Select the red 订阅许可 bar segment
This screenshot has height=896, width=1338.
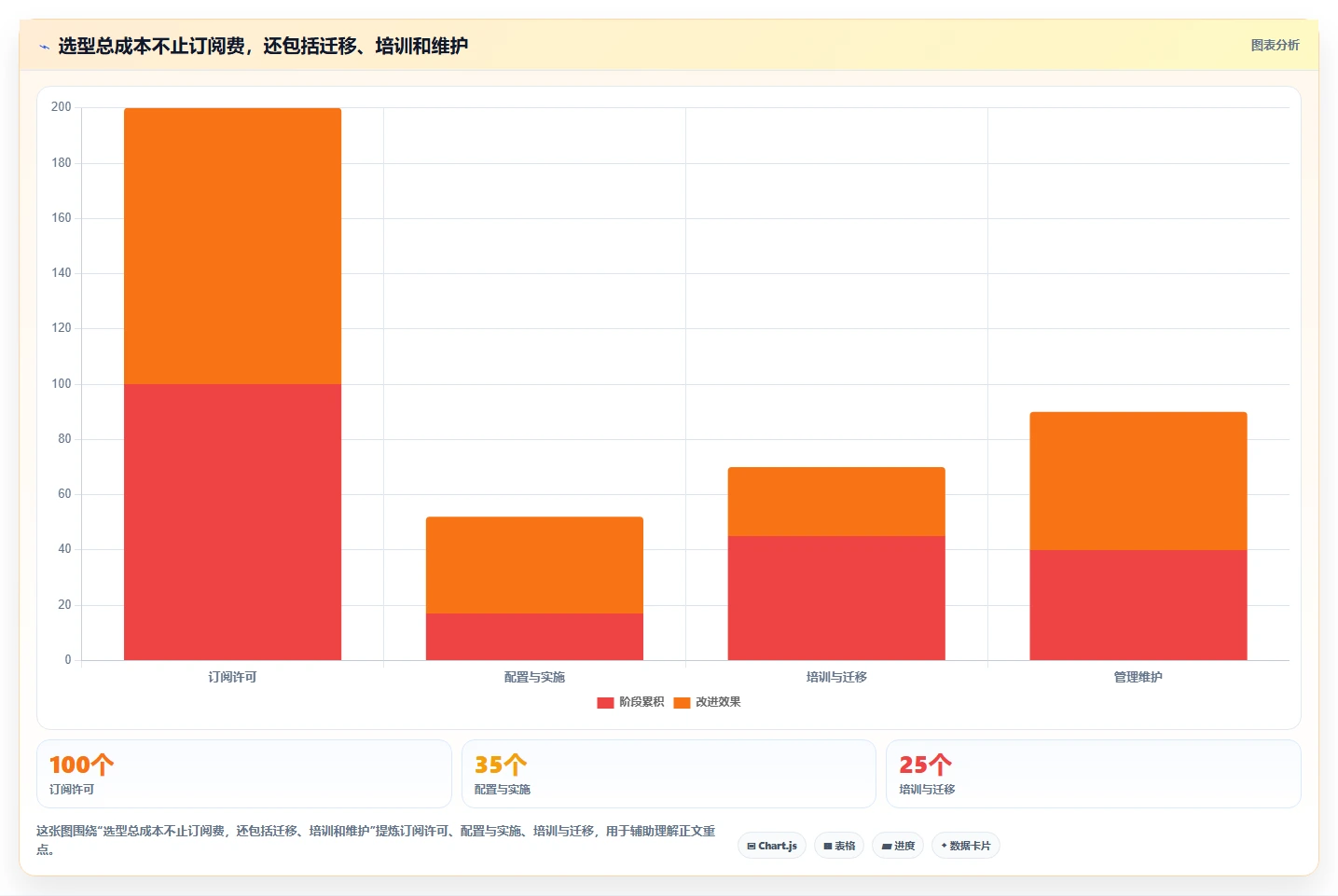tap(232, 522)
